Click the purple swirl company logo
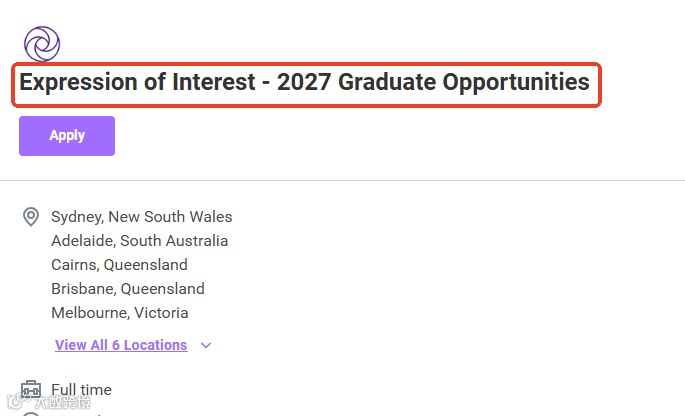Viewport: 685px width, 416px height. pyautogui.click(x=42, y=43)
